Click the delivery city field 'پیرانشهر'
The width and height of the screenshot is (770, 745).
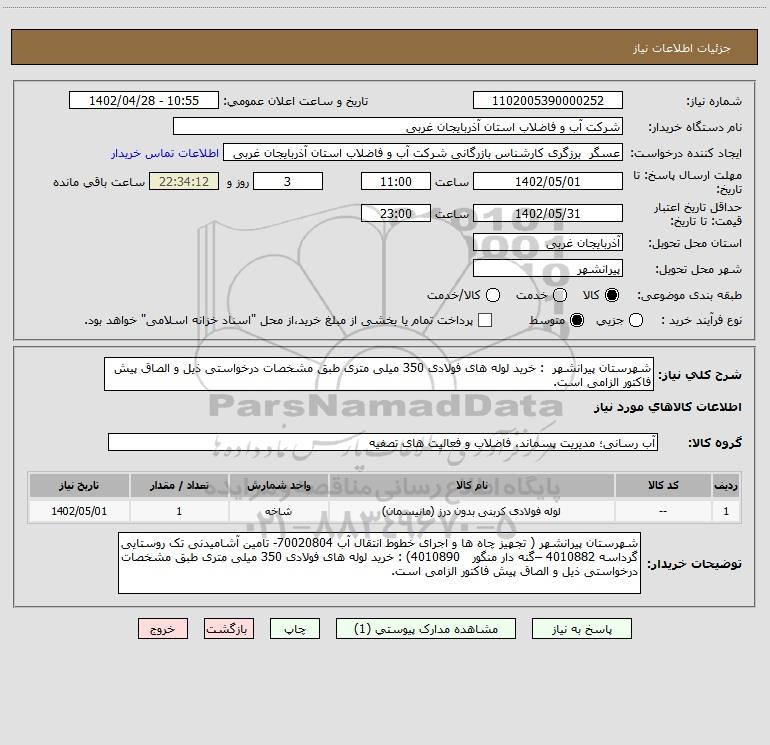[x=548, y=268]
